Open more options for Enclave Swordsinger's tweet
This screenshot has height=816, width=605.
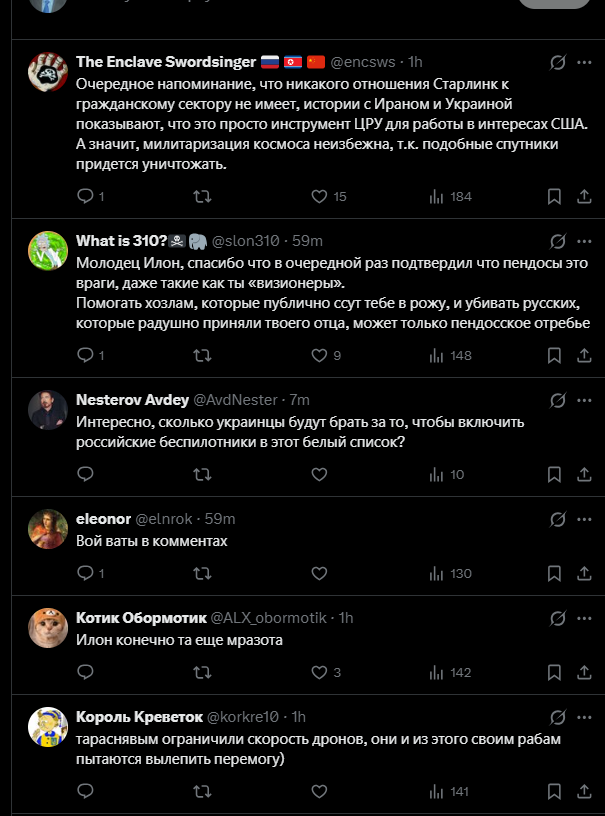click(583, 62)
